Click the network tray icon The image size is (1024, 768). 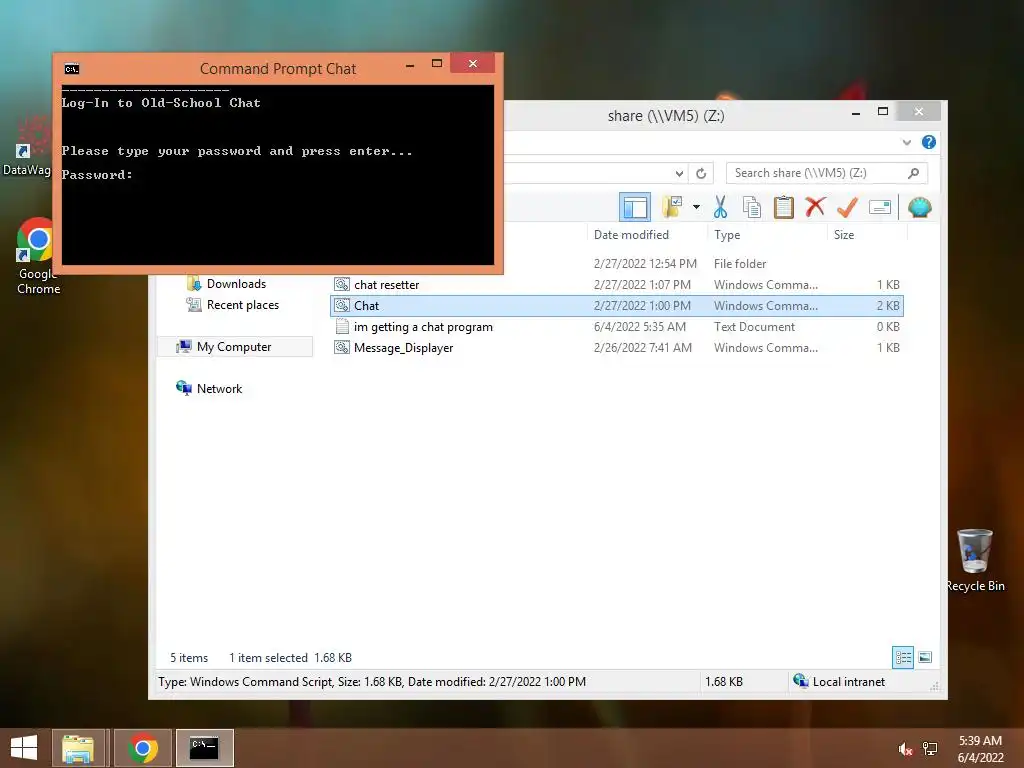click(929, 748)
